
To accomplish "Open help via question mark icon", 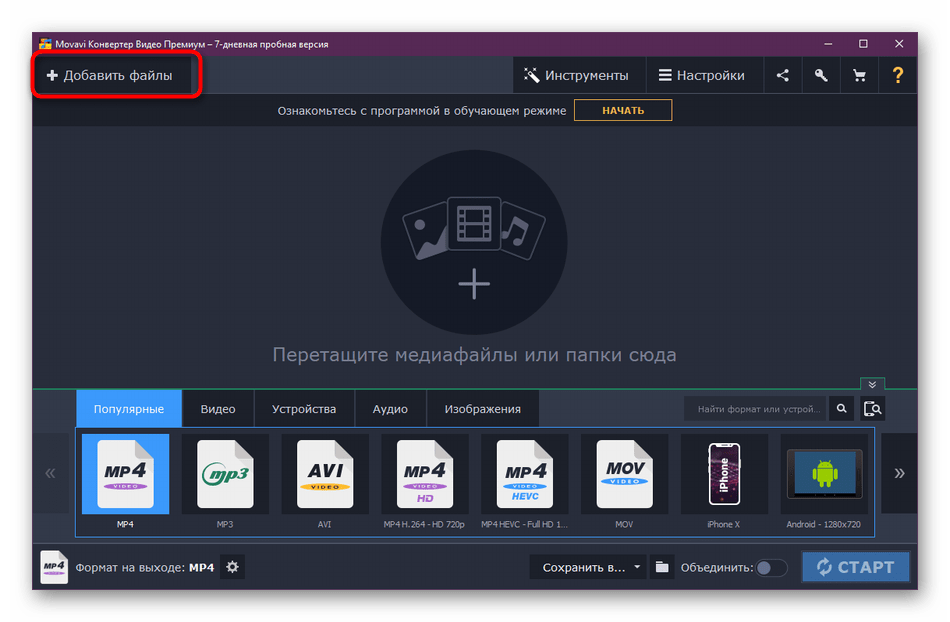I will point(898,75).
